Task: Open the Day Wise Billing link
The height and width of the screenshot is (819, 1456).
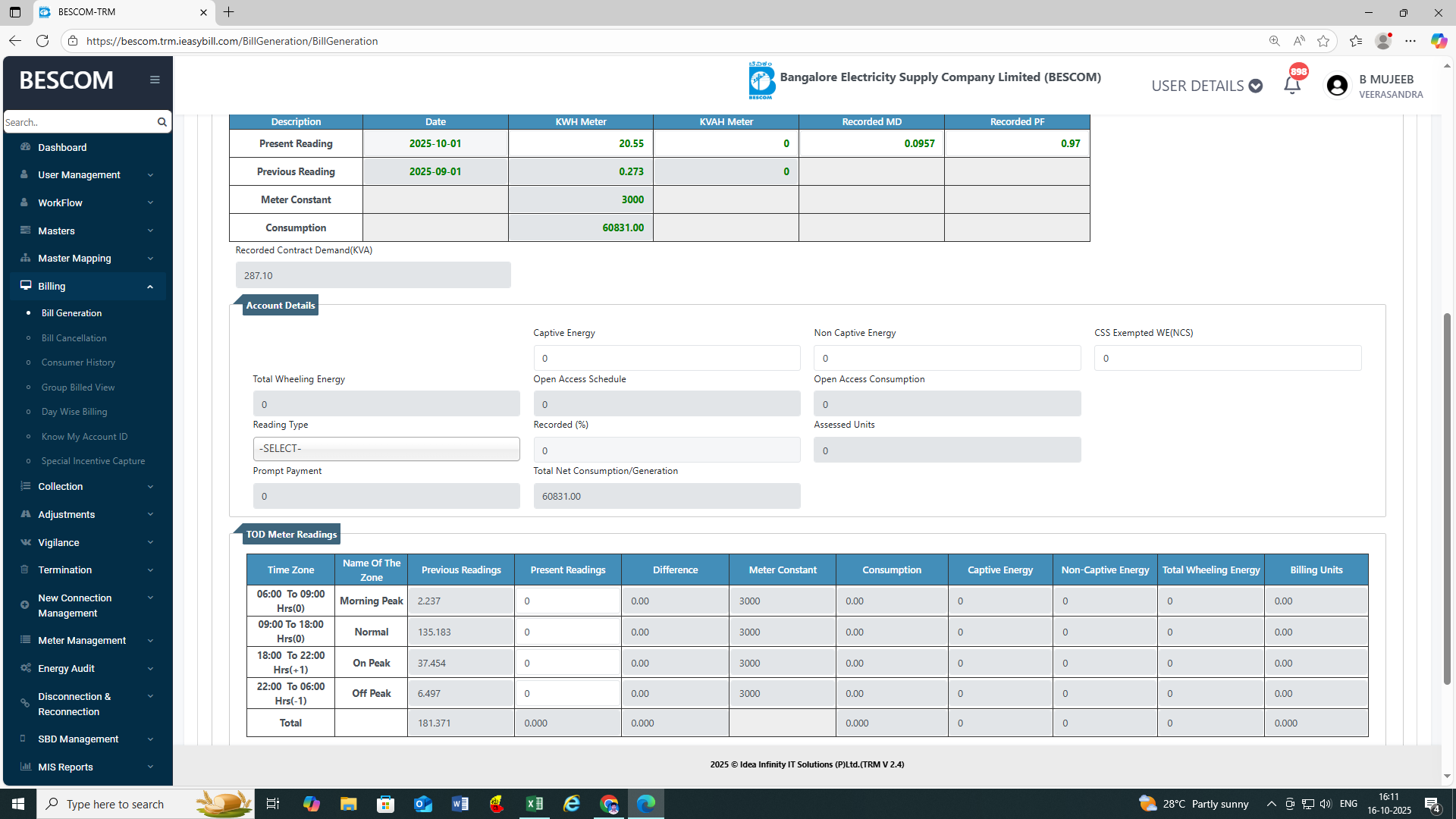Action: click(x=74, y=412)
